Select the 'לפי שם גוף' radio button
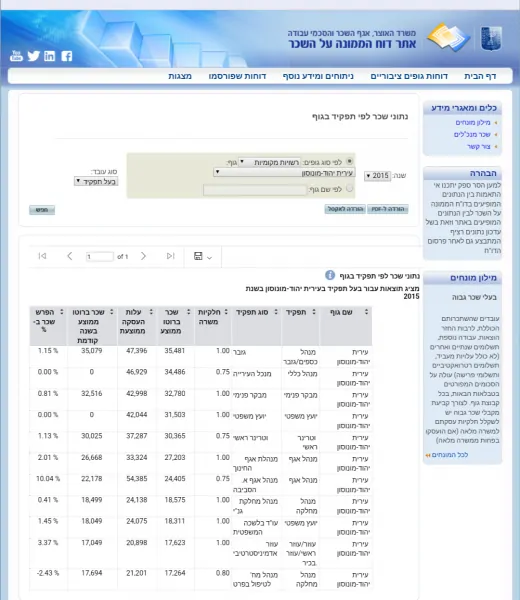520x600 pixels. pyautogui.click(x=349, y=188)
